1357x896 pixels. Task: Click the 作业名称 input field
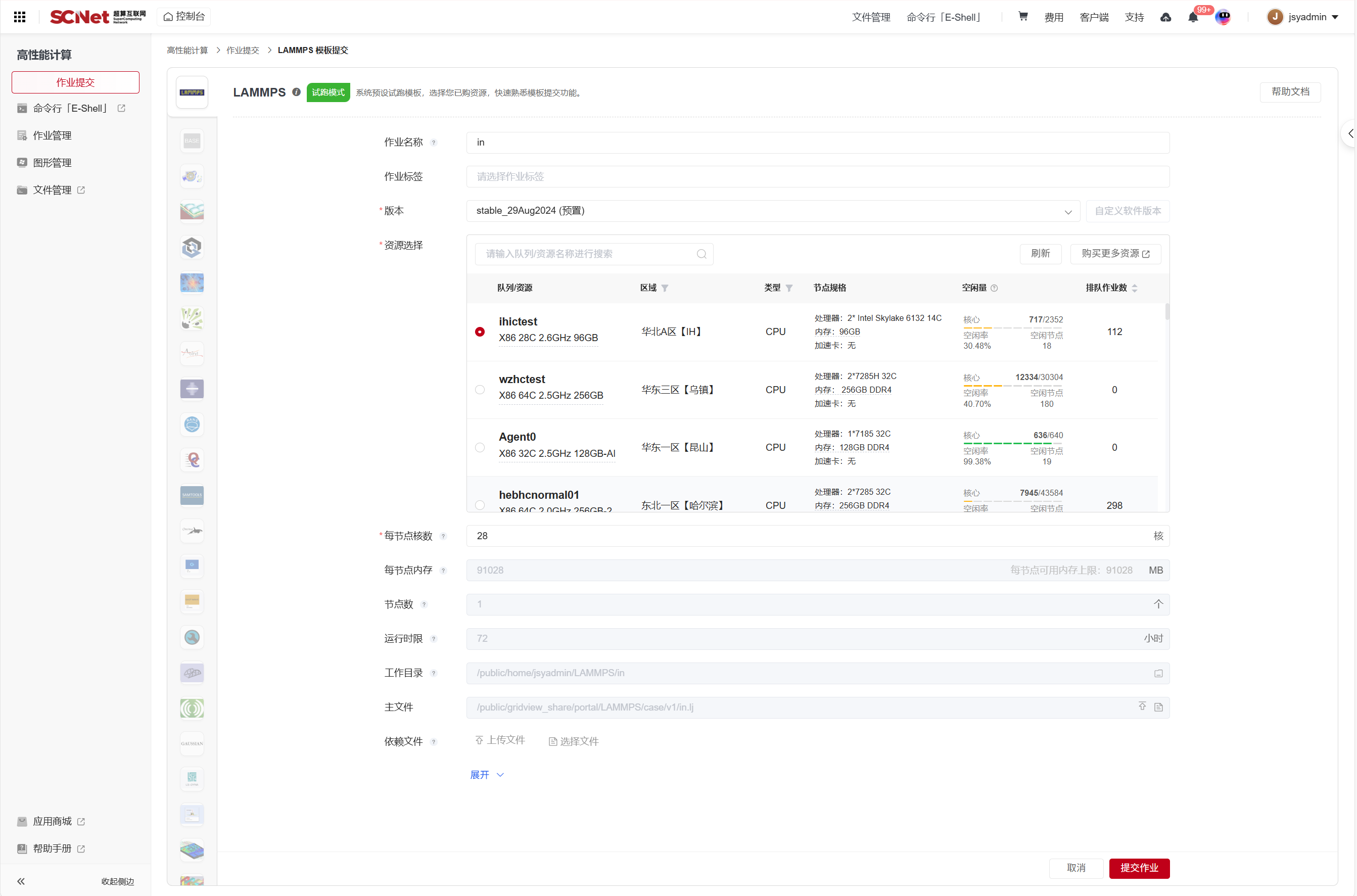[817, 143]
